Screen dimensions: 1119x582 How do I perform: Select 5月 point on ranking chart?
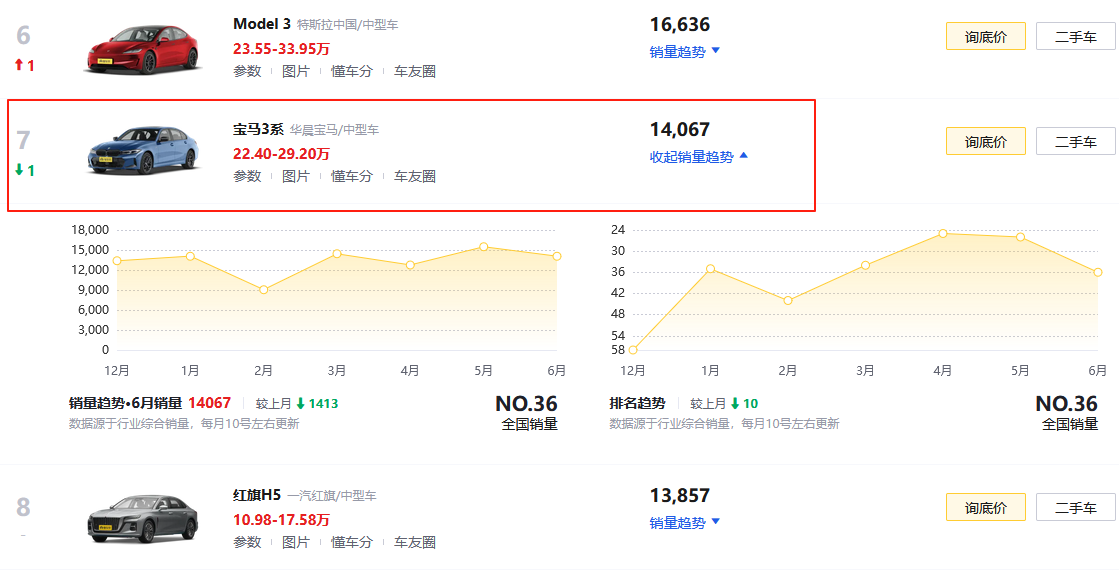(x=1021, y=237)
